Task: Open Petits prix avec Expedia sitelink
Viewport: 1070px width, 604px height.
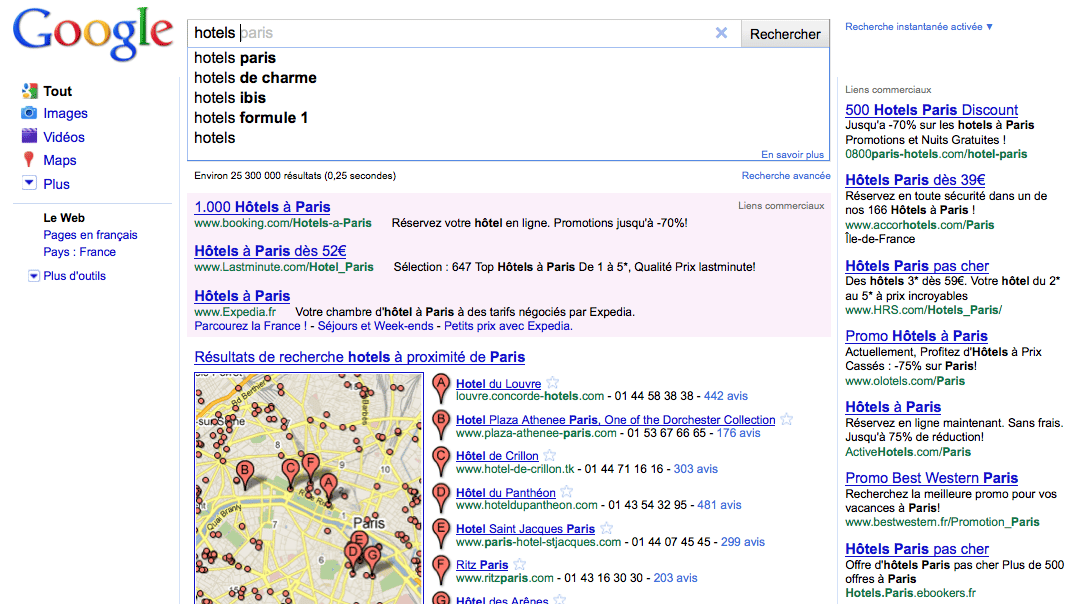Action: pos(508,326)
